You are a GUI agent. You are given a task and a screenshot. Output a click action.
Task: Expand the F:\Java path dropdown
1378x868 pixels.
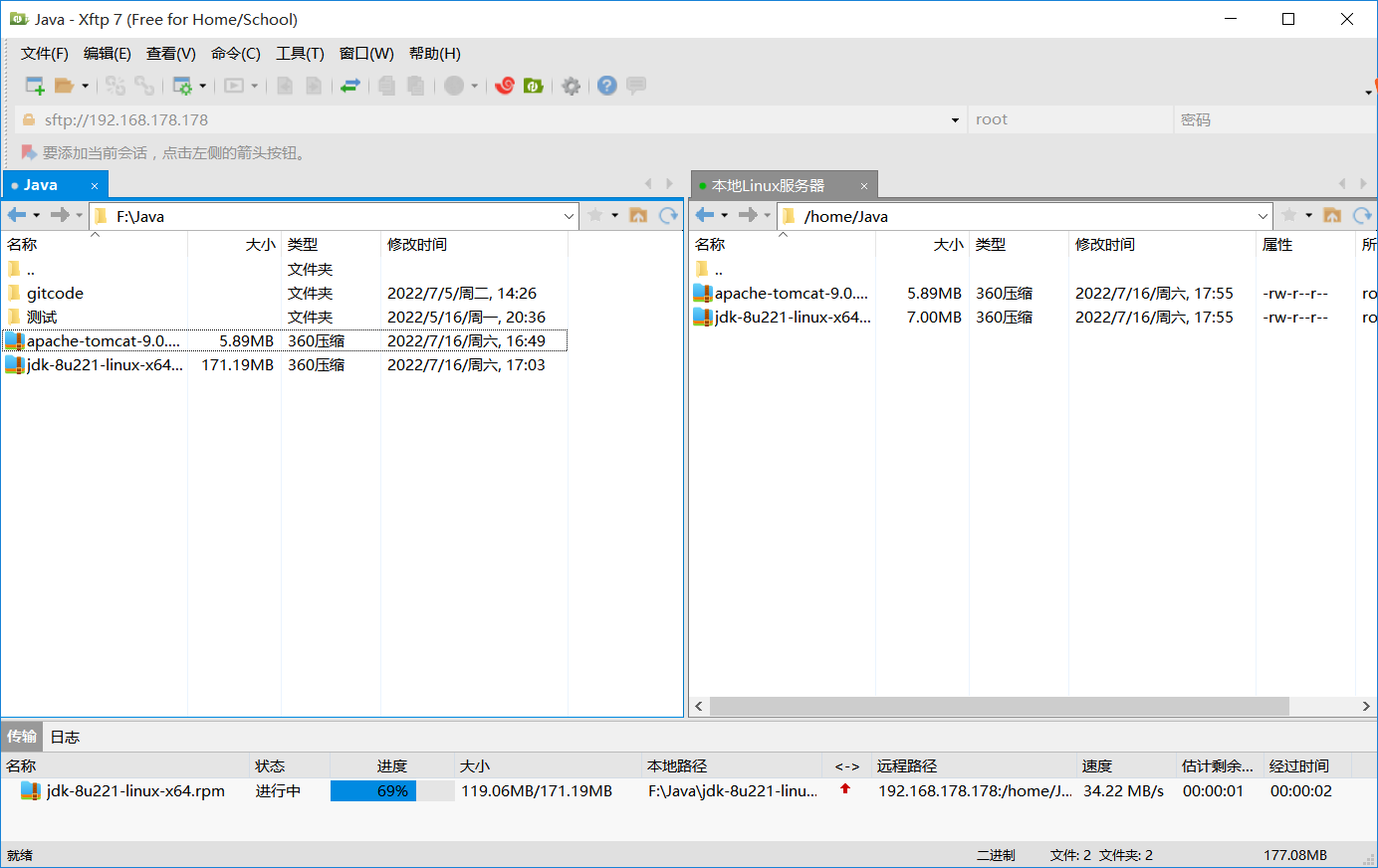click(x=569, y=216)
